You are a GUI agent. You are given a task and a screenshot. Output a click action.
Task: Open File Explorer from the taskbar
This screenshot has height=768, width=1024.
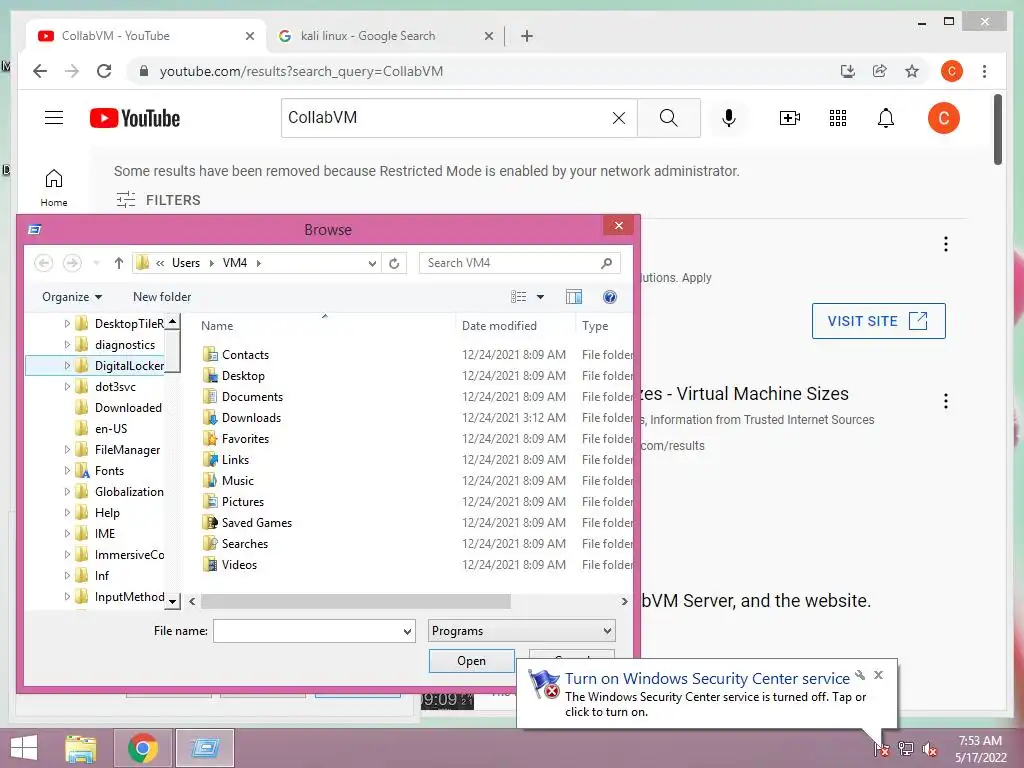pos(80,748)
